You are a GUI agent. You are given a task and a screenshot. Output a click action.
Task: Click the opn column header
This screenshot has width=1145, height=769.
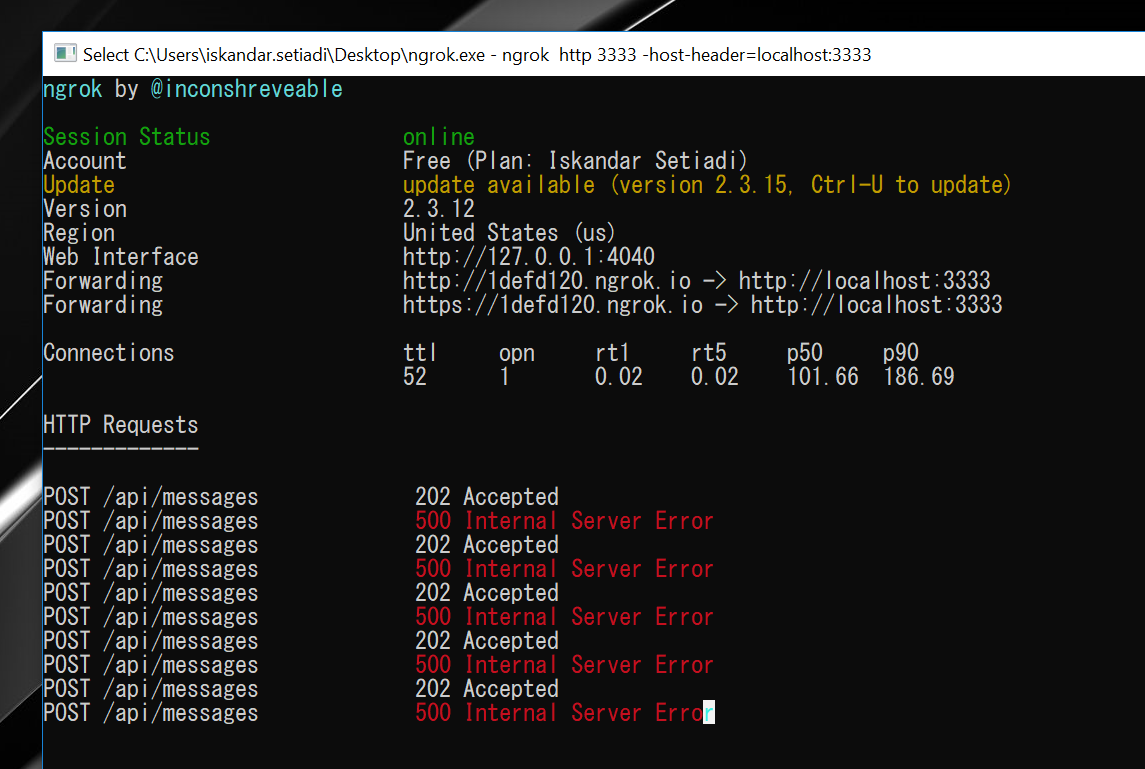[517, 353]
